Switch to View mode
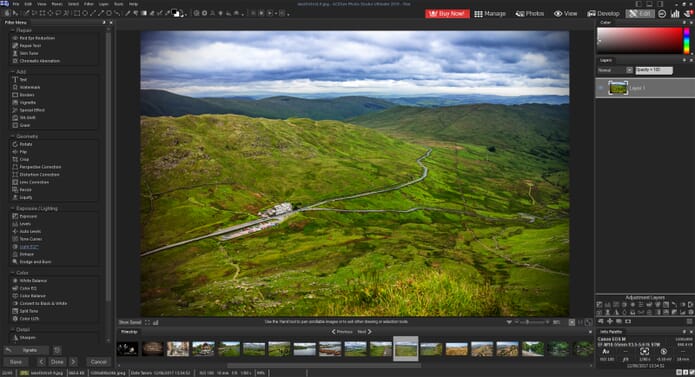695x377 pixels. click(566, 14)
